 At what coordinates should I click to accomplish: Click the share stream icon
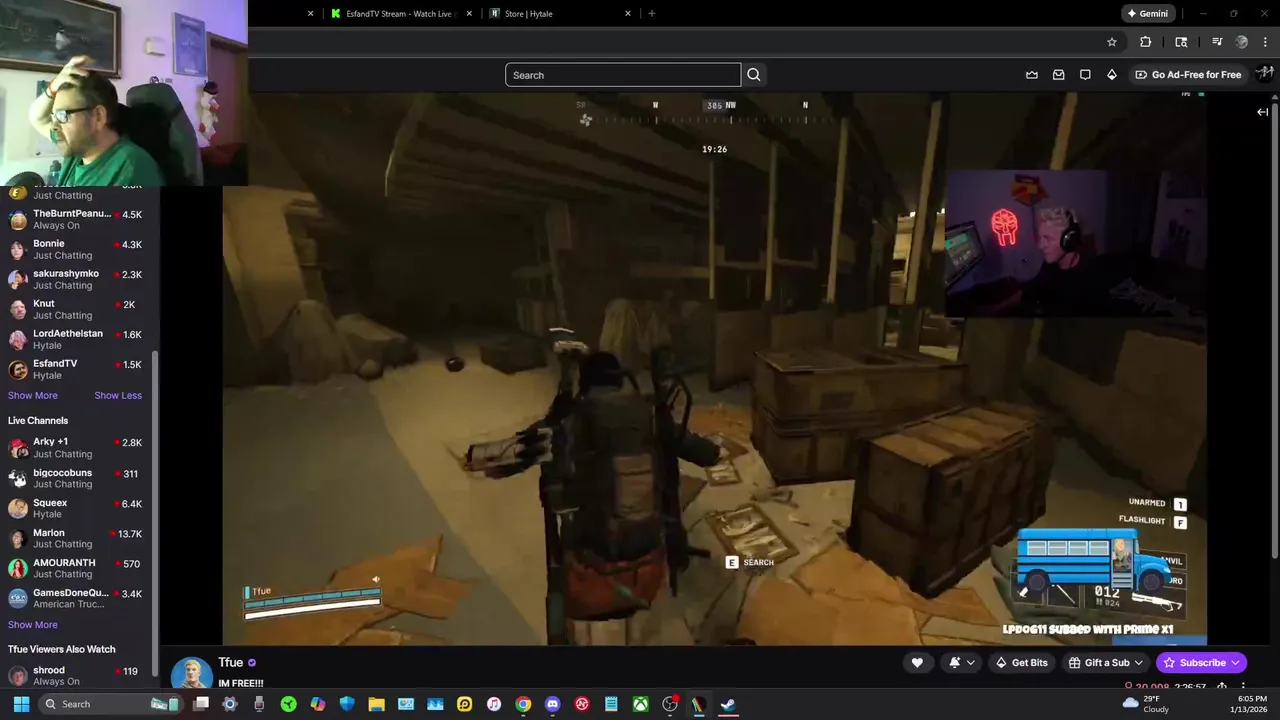[x=1222, y=687]
